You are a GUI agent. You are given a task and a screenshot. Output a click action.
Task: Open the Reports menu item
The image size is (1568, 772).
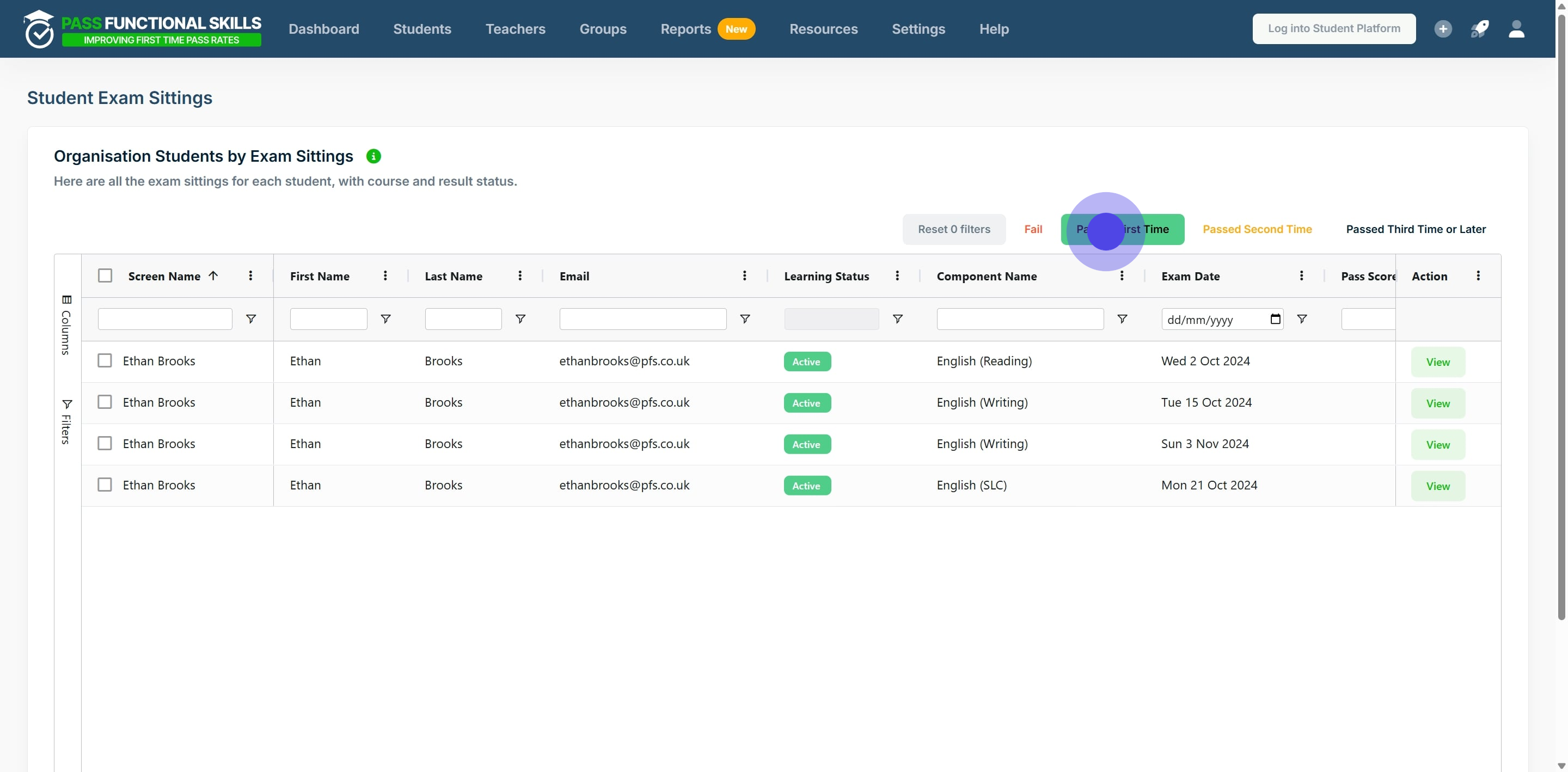click(685, 29)
